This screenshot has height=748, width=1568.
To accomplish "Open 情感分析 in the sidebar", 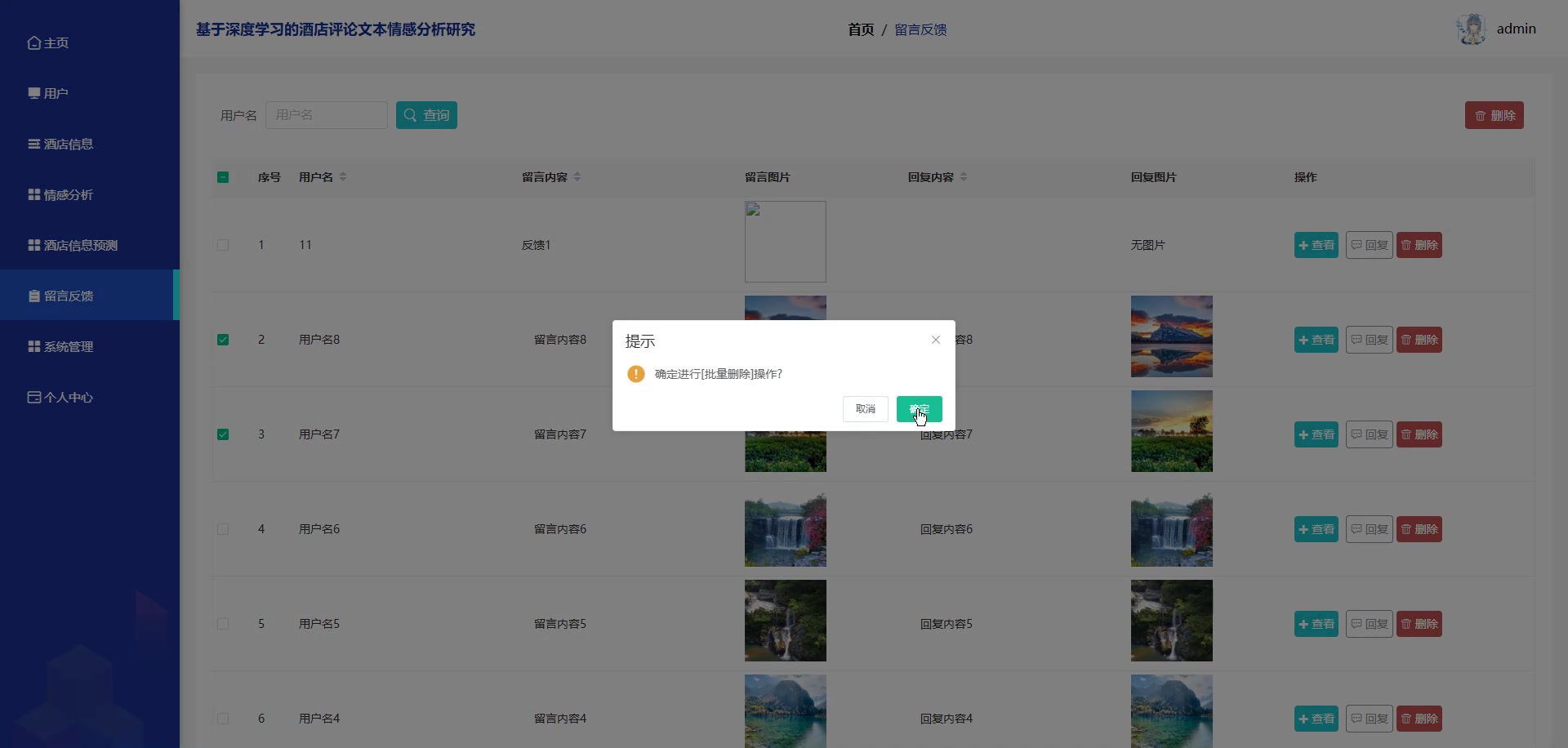I will [x=90, y=194].
